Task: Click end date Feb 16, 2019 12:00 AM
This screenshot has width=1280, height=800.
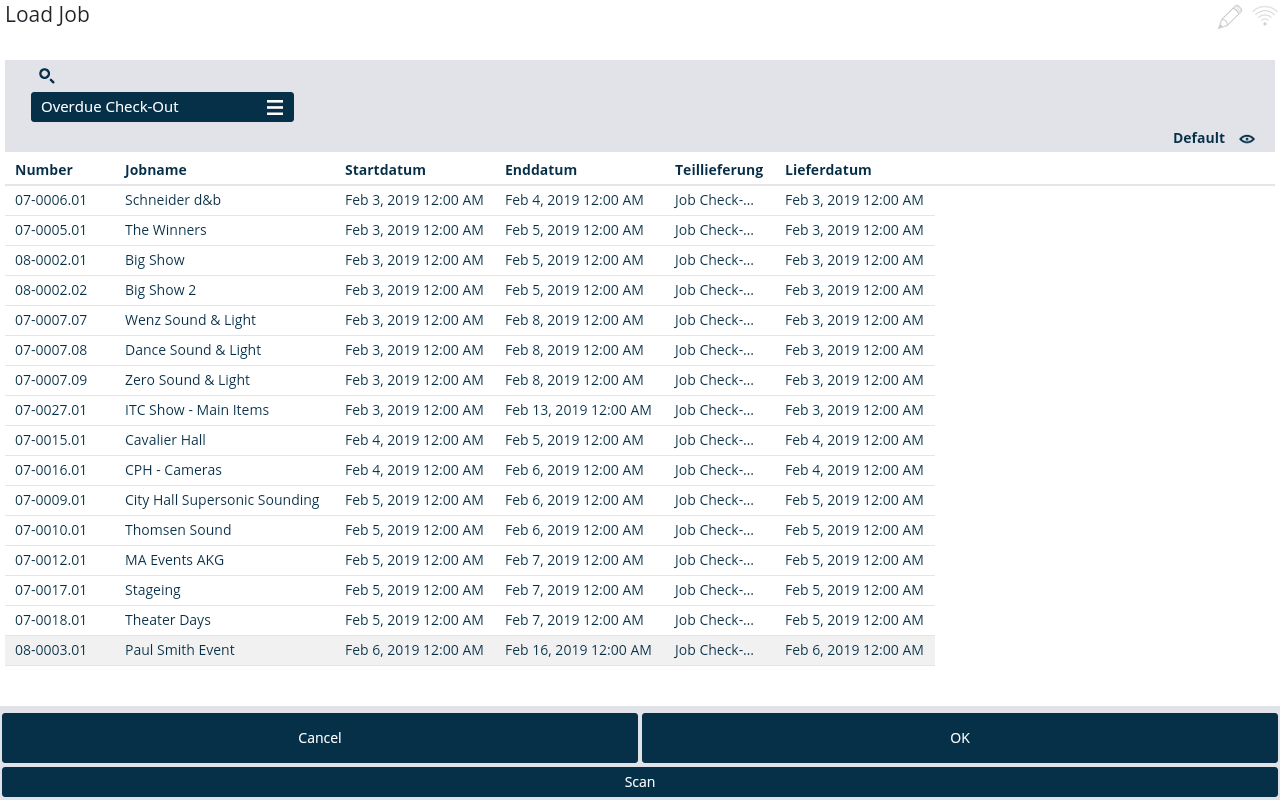Action: click(578, 650)
